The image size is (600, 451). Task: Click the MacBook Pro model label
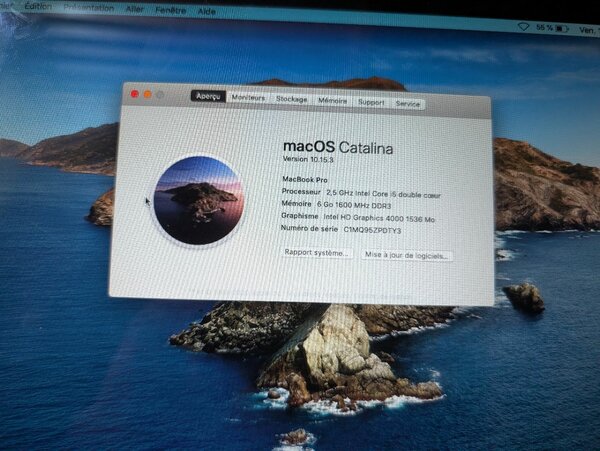coord(305,179)
